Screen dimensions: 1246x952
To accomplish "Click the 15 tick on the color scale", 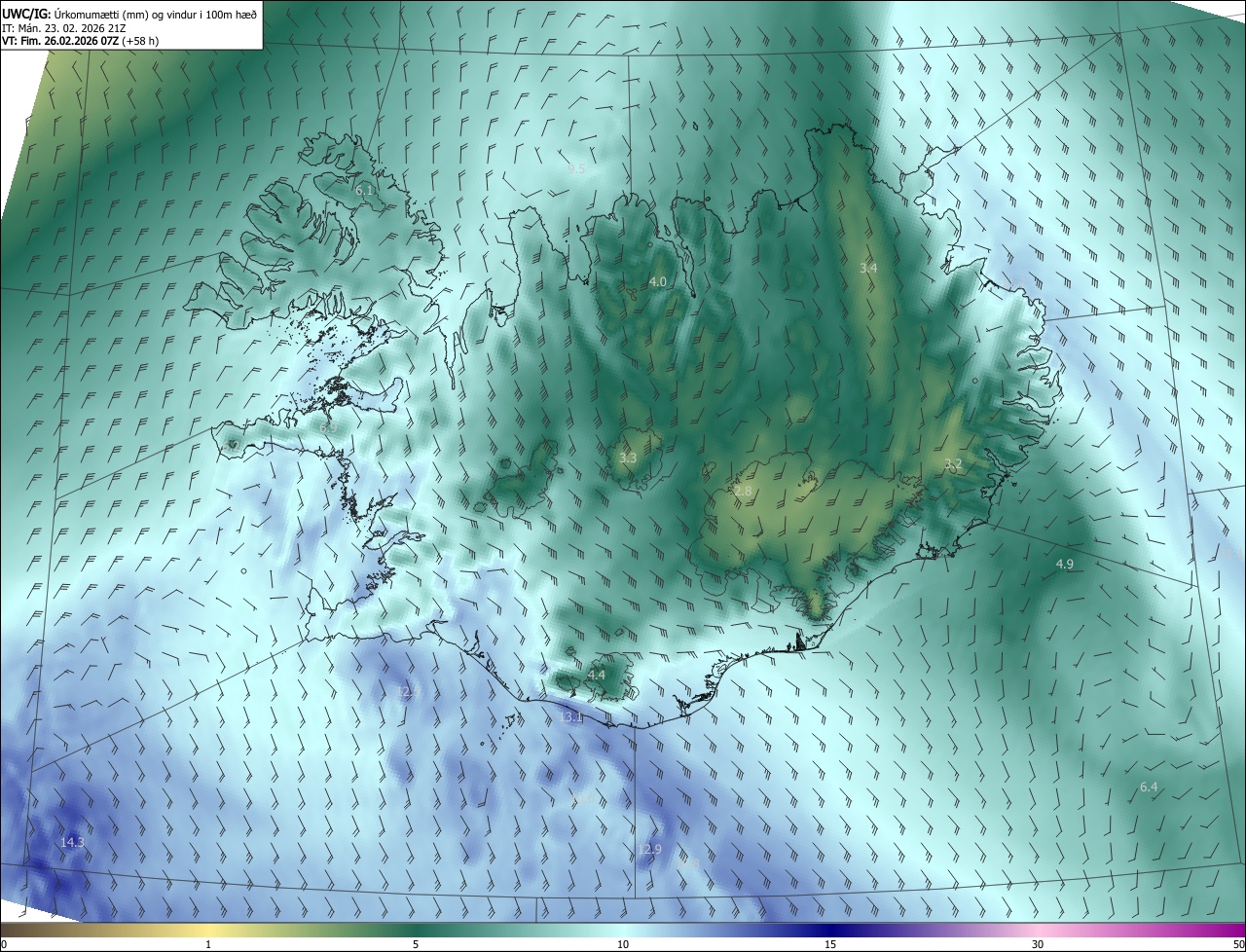I will [830, 945].
